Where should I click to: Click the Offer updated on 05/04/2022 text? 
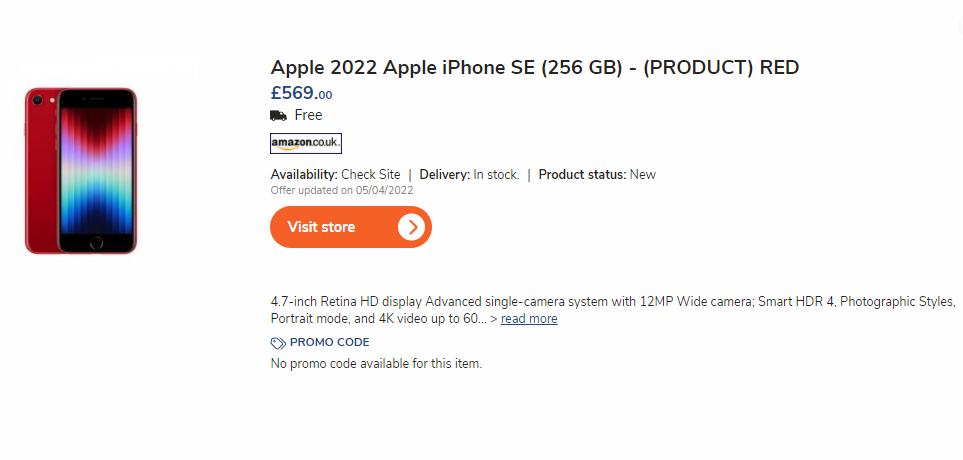click(x=342, y=190)
